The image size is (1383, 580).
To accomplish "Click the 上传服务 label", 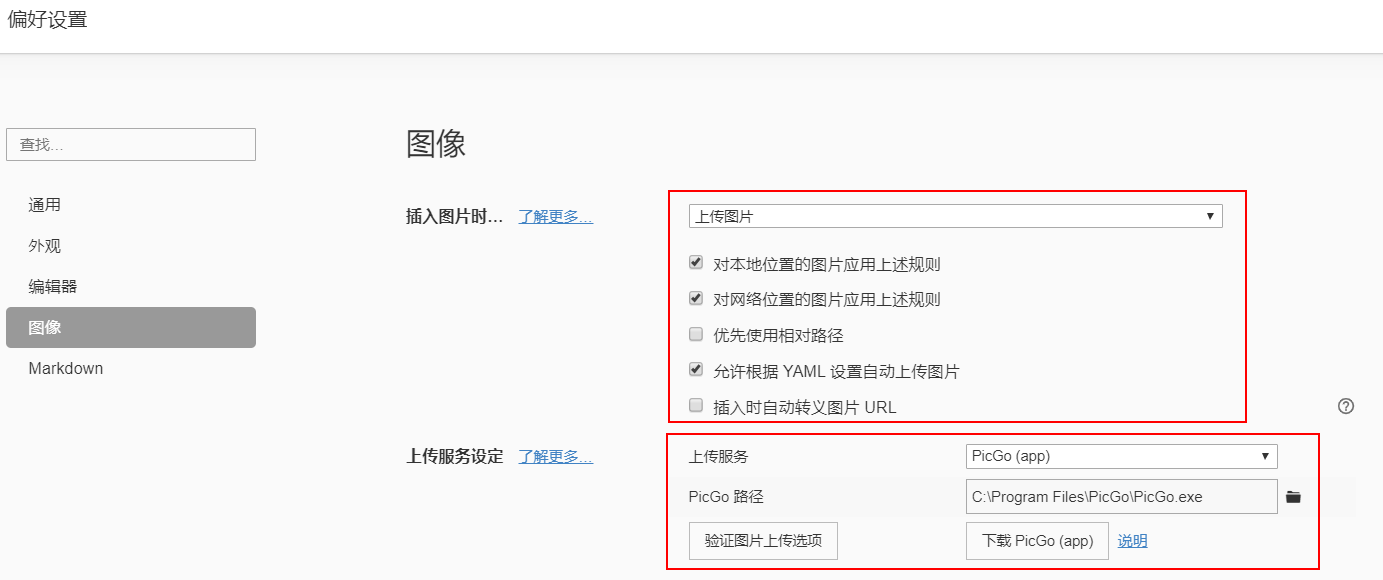I will (x=718, y=457).
